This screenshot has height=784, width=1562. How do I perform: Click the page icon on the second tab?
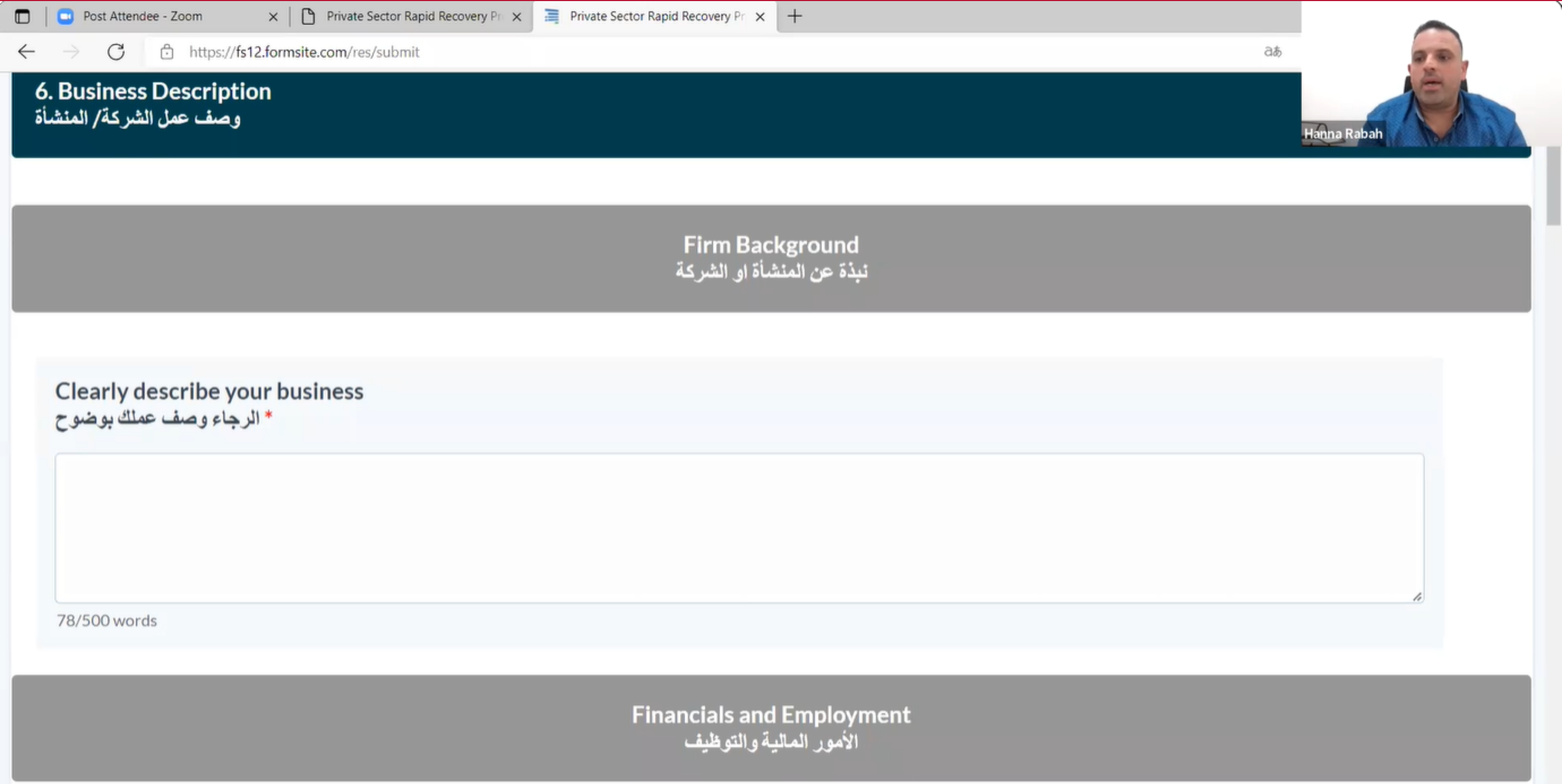point(308,17)
